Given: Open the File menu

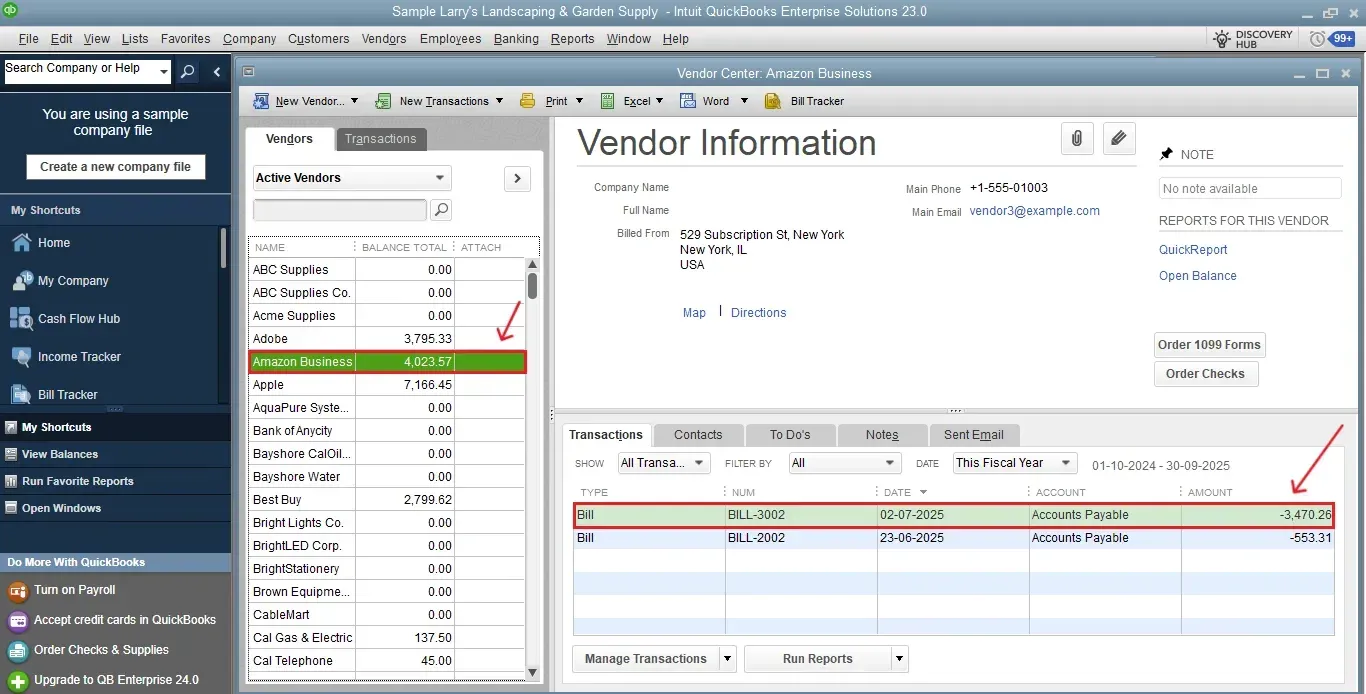Looking at the screenshot, I should pyautogui.click(x=28, y=39).
